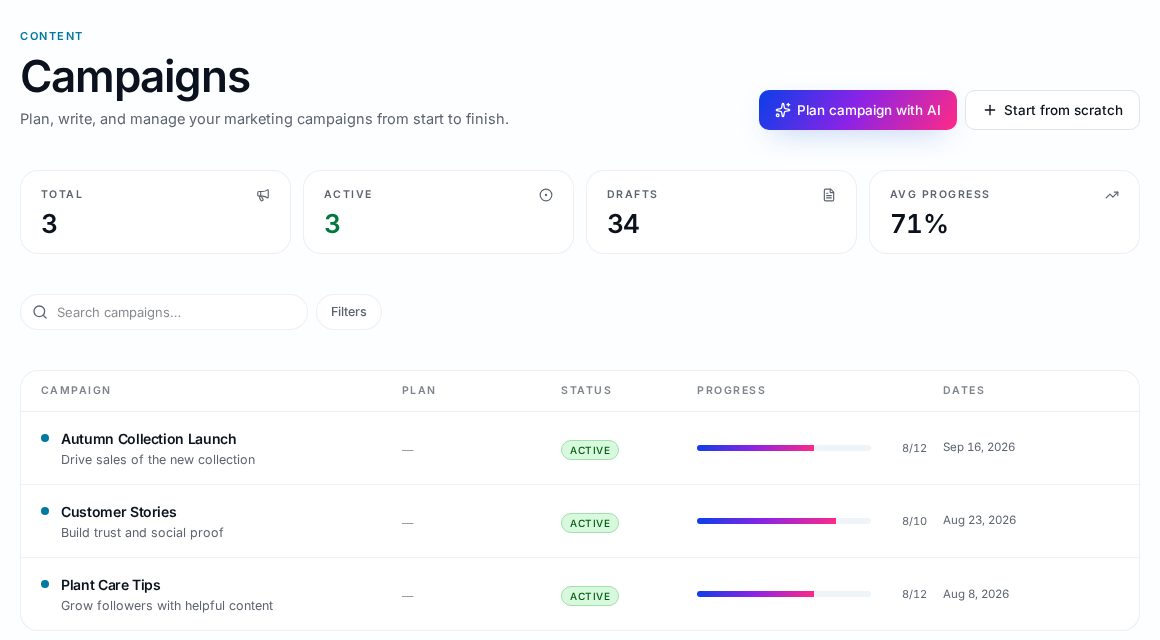The height and width of the screenshot is (640, 1160).
Task: Click the plus icon on Start from scratch
Action: point(990,110)
